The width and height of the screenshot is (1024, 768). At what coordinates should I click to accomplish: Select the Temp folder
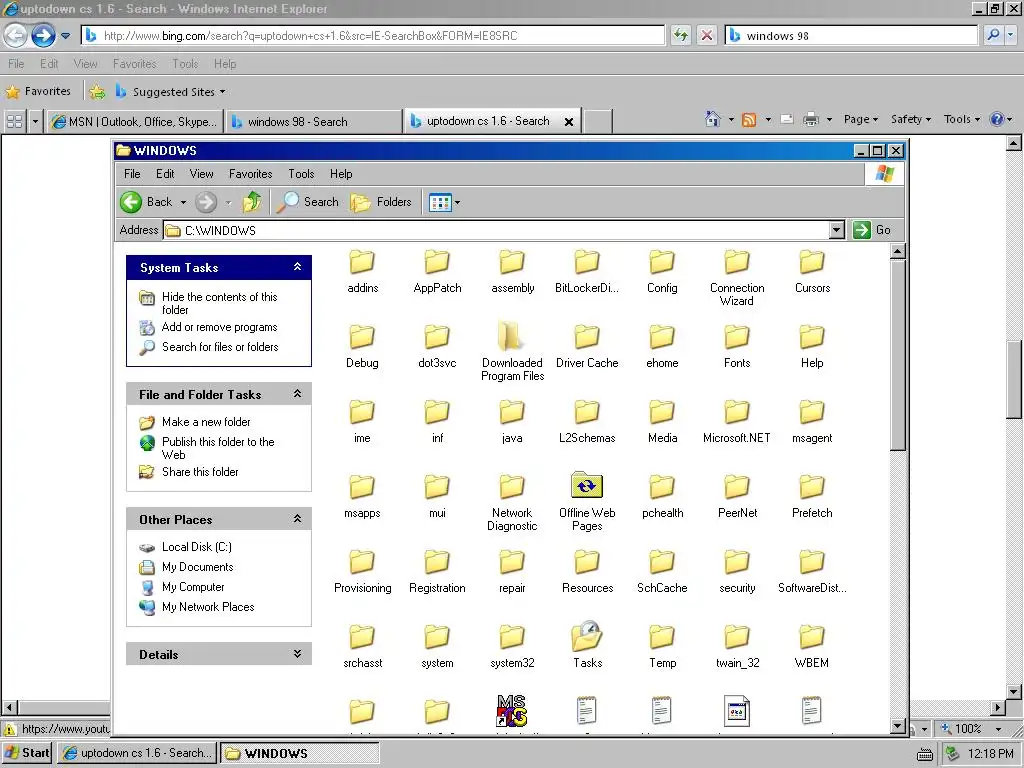662,647
